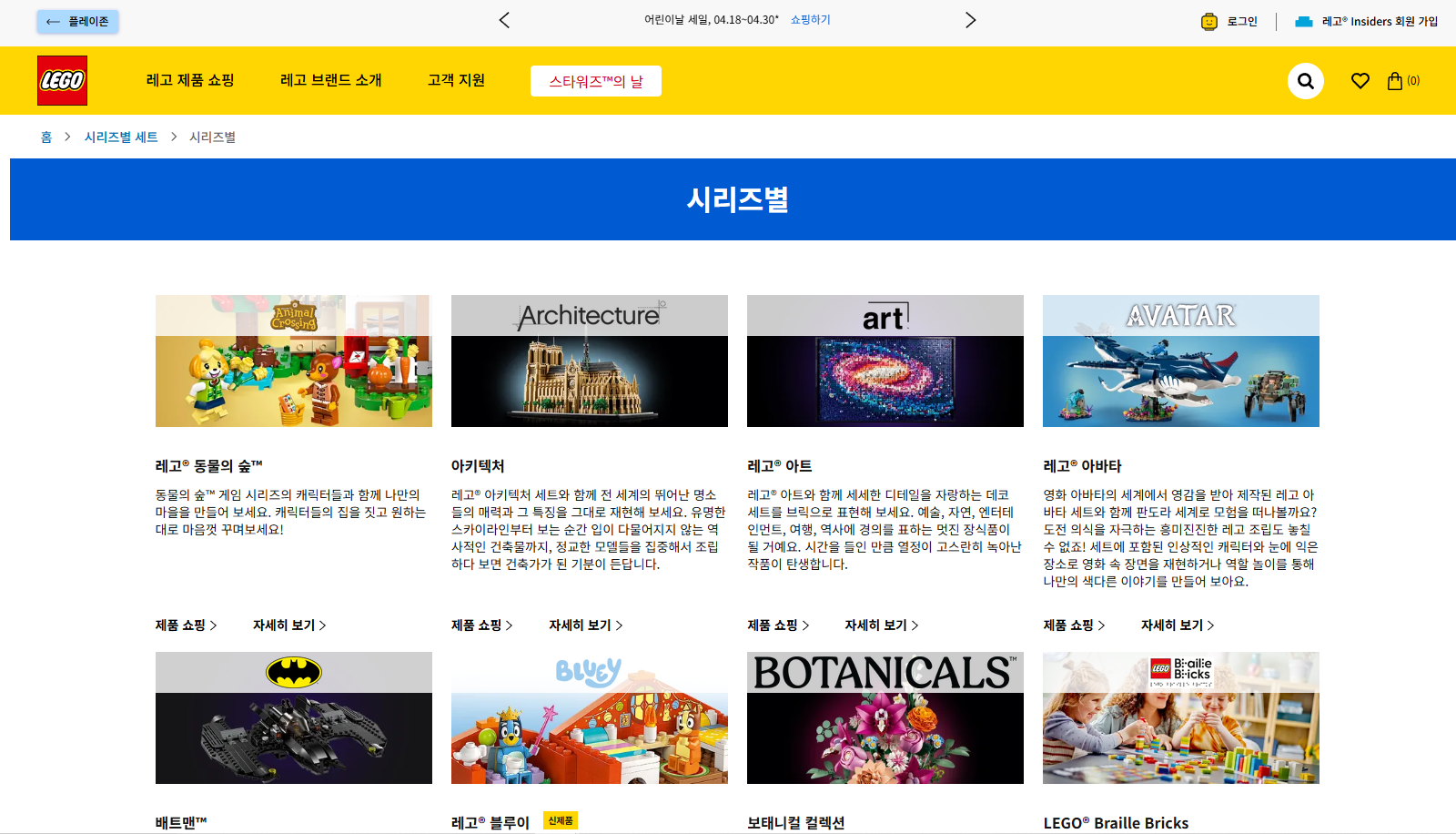Open the art theme image

pyautogui.click(x=885, y=361)
